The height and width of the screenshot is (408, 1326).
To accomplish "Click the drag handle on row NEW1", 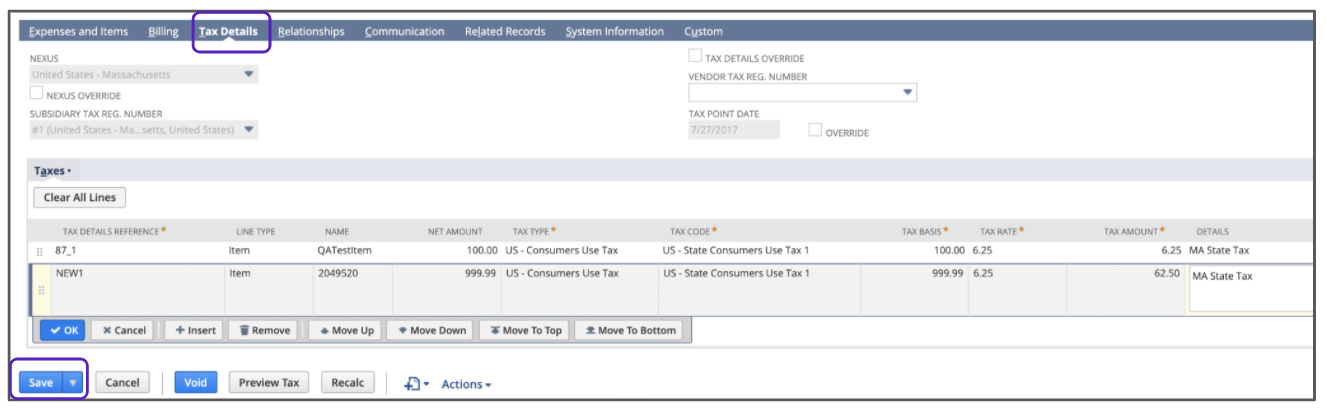I will 40,290.
